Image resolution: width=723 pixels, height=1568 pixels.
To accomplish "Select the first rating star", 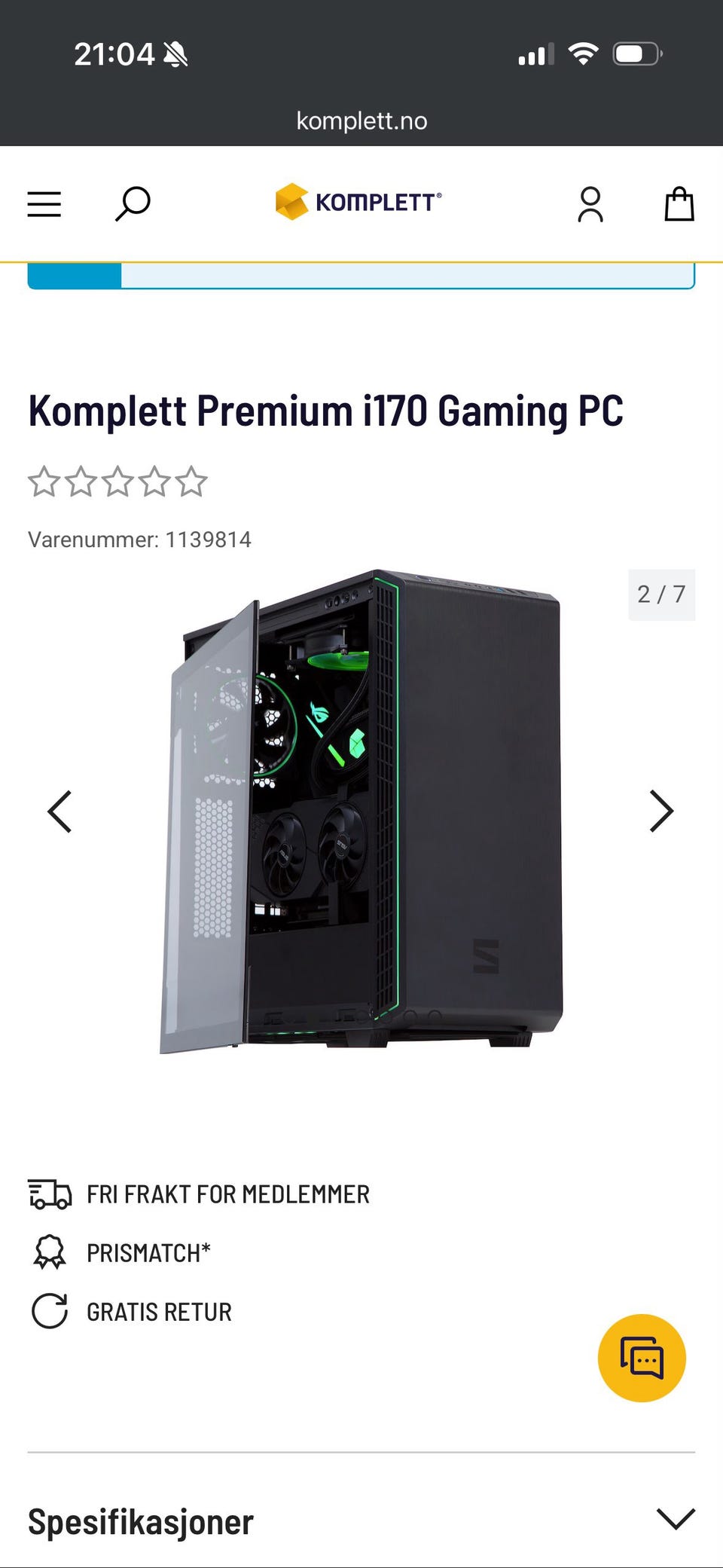I will [x=44, y=481].
